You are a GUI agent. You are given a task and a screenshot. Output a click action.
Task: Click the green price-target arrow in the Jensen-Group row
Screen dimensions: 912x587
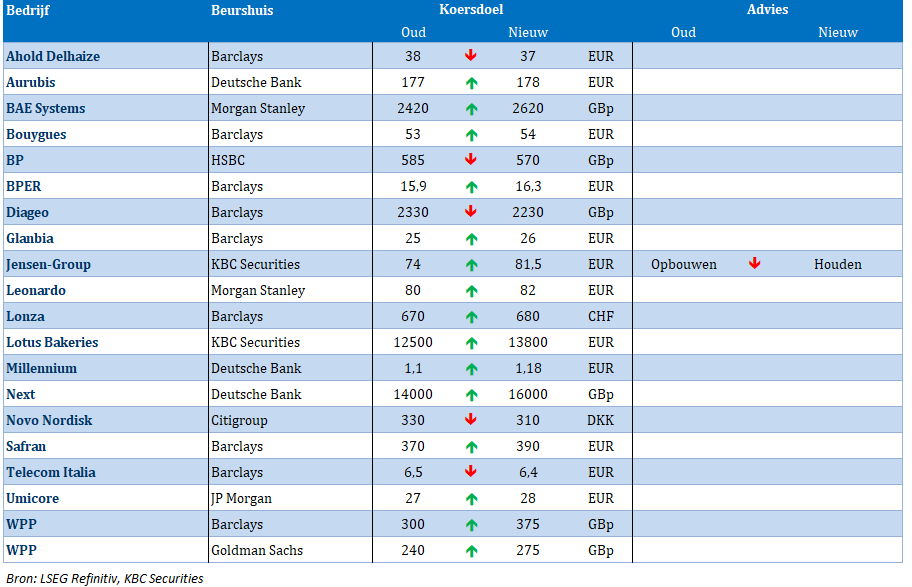click(471, 265)
